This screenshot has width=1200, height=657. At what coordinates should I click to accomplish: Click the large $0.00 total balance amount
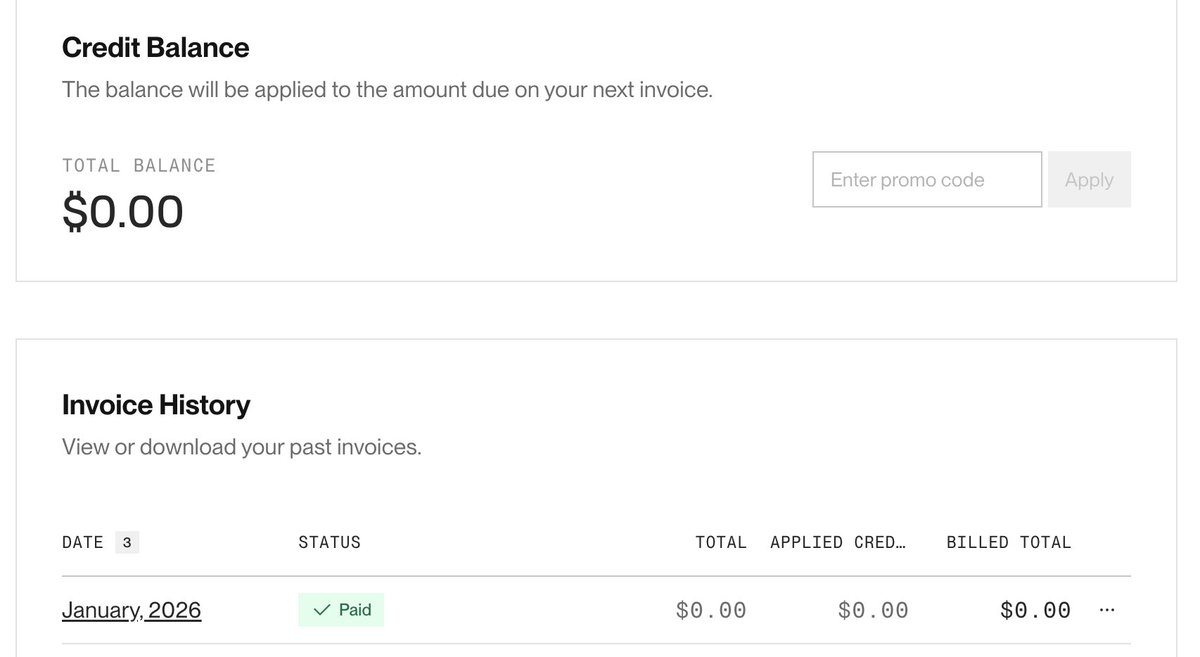(123, 212)
